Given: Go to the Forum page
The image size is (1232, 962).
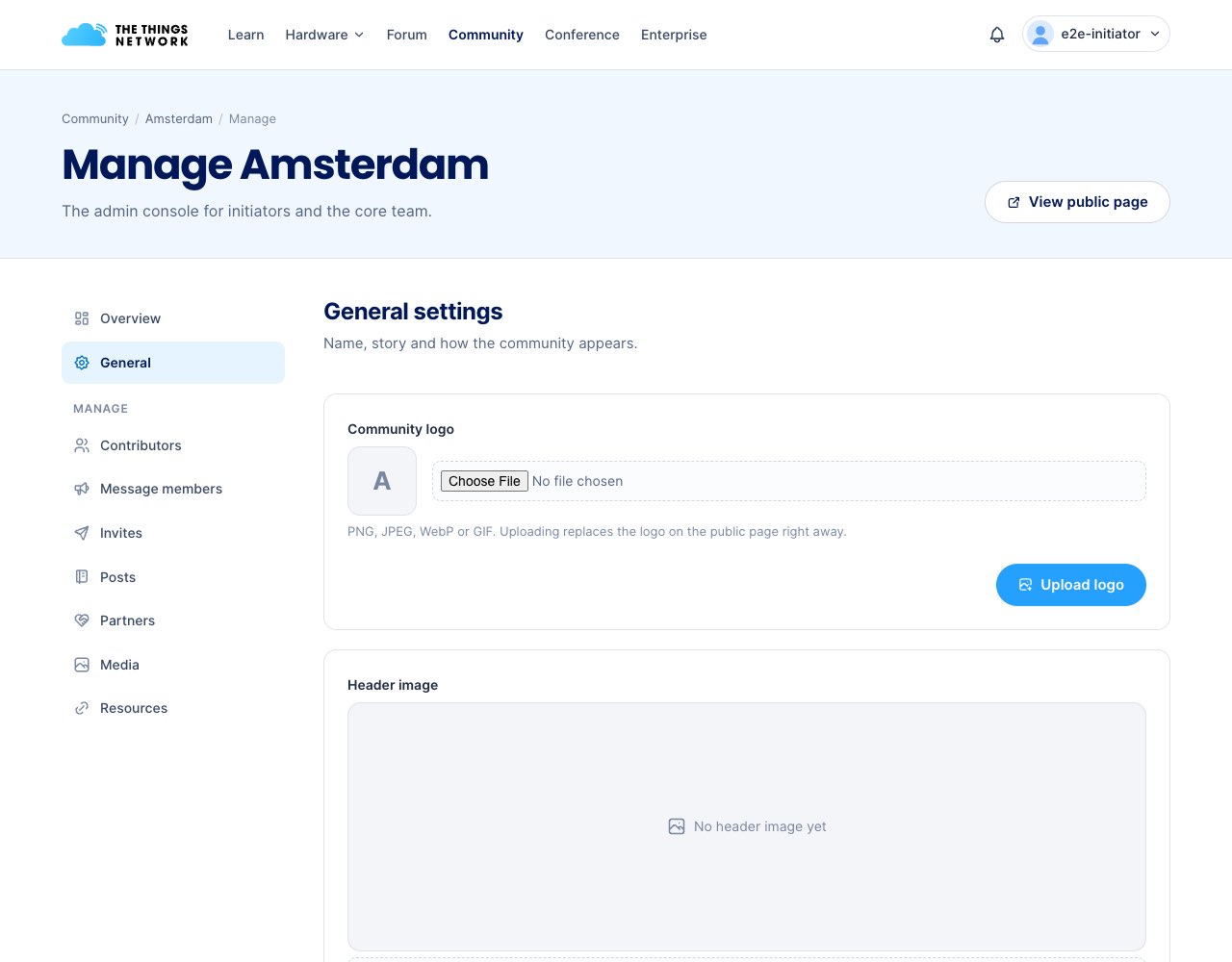Looking at the screenshot, I should coord(406,35).
